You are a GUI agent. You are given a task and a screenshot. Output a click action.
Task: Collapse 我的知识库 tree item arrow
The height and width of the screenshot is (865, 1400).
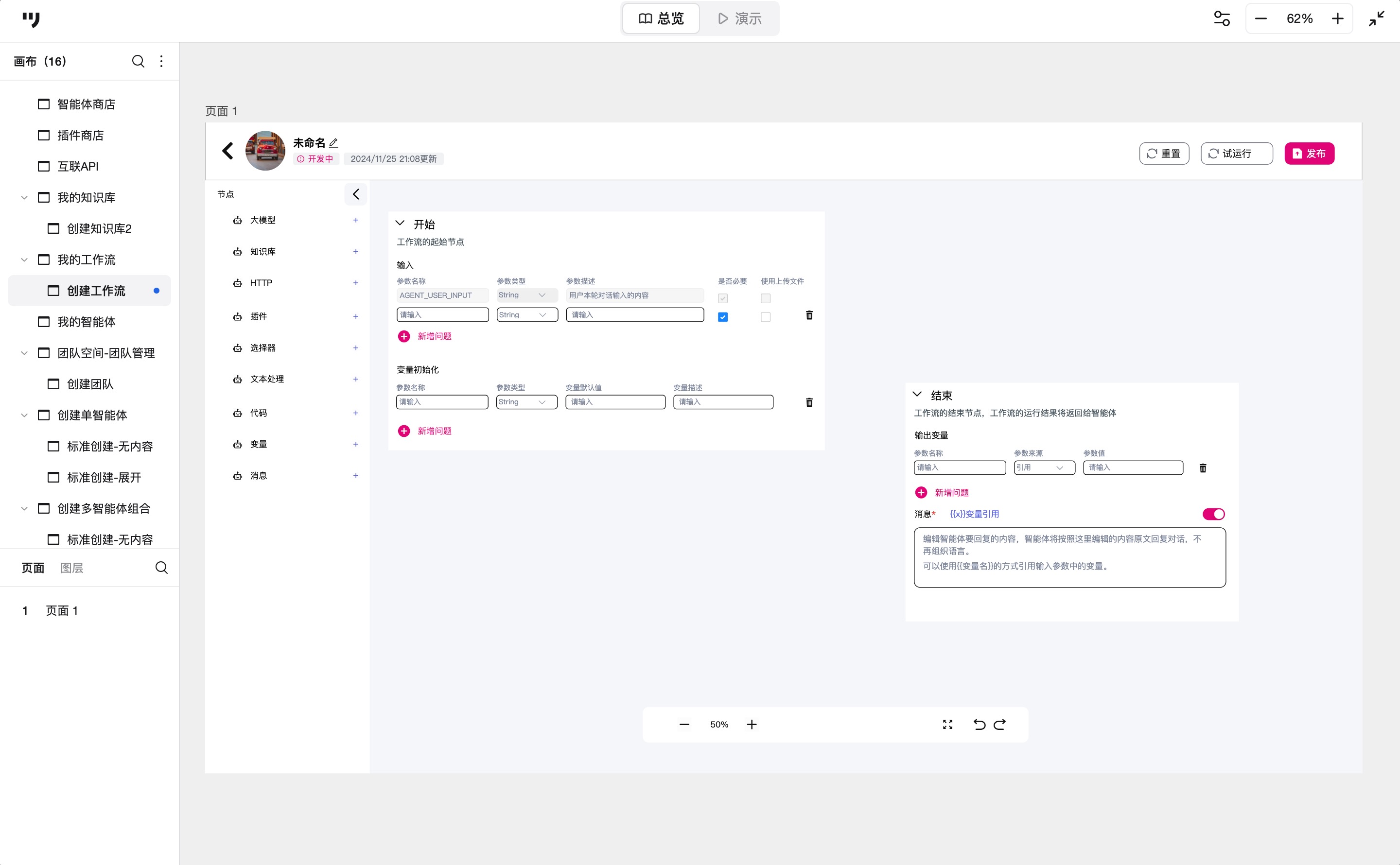[x=24, y=197]
